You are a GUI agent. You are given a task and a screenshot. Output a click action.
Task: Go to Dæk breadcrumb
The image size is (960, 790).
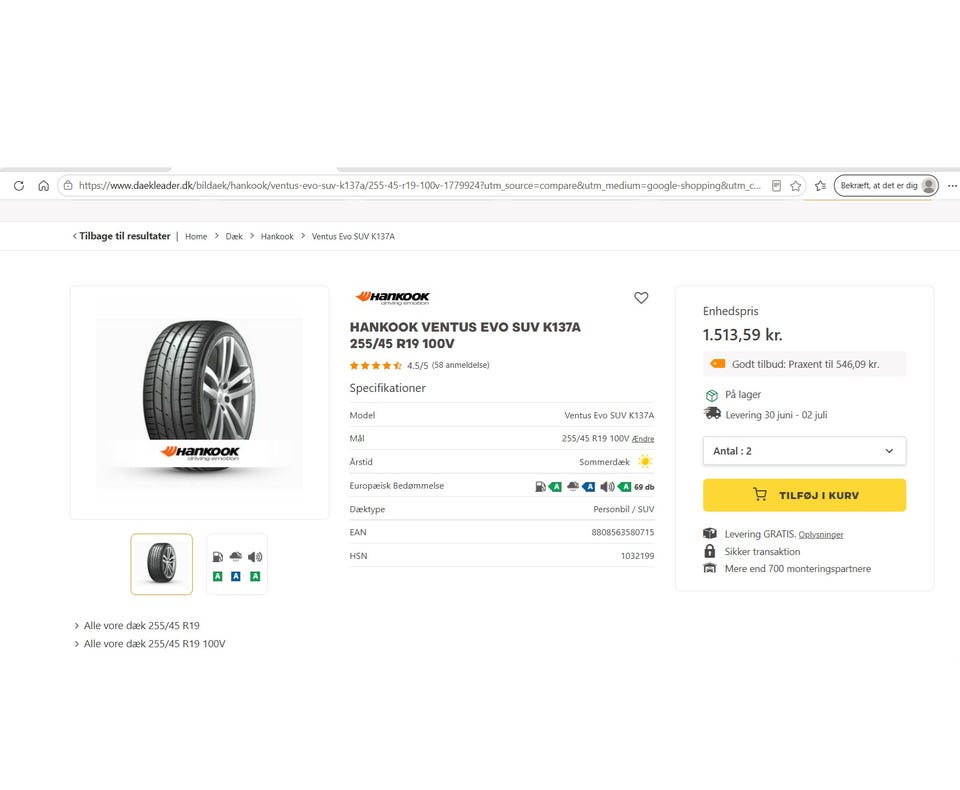[x=234, y=236]
